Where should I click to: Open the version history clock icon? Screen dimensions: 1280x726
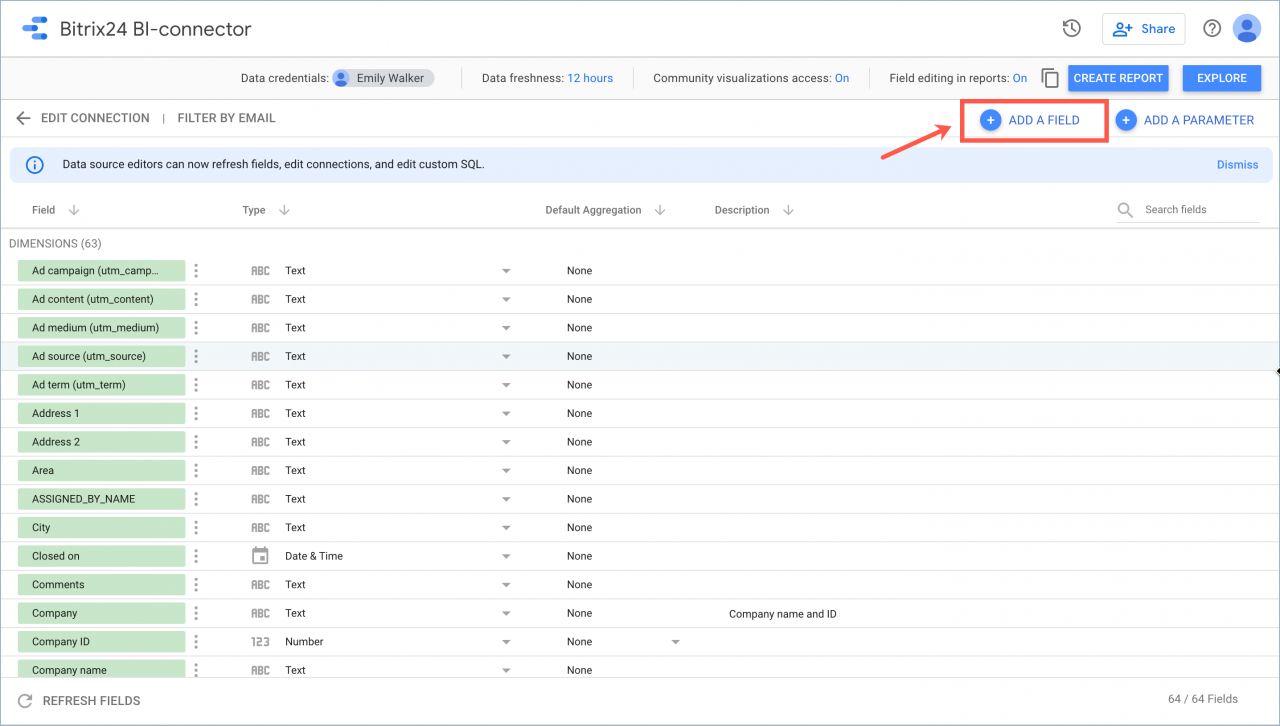tap(1071, 28)
